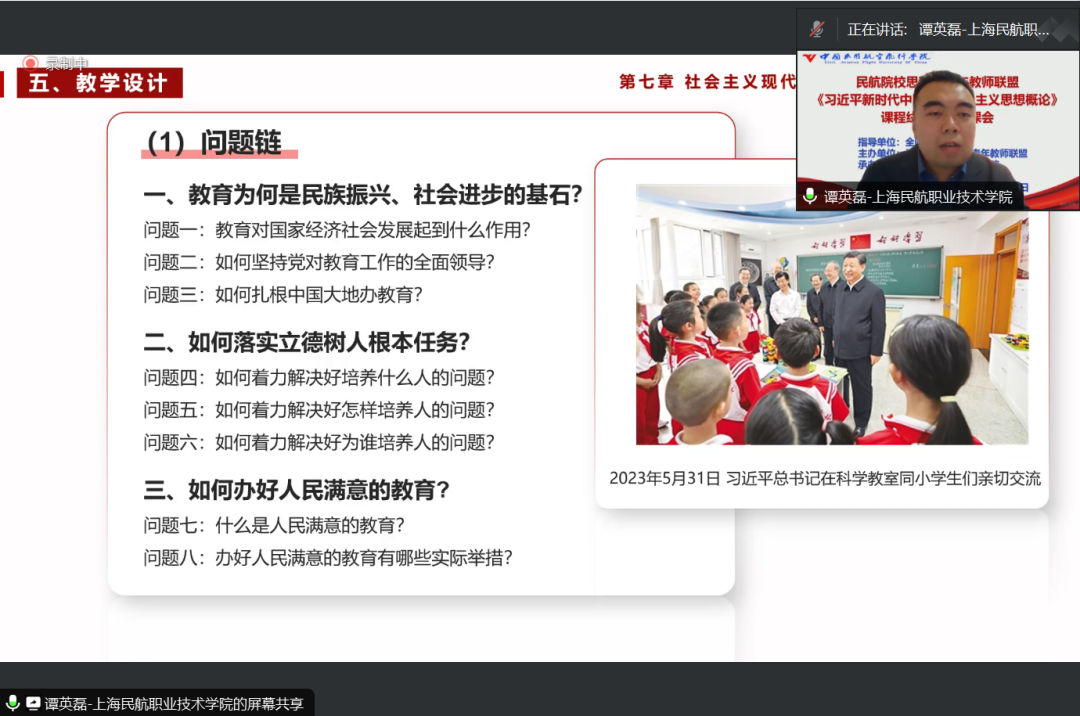This screenshot has height=716, width=1080.
Task: Click '问题八' about practical measures
Action: pos(328,558)
